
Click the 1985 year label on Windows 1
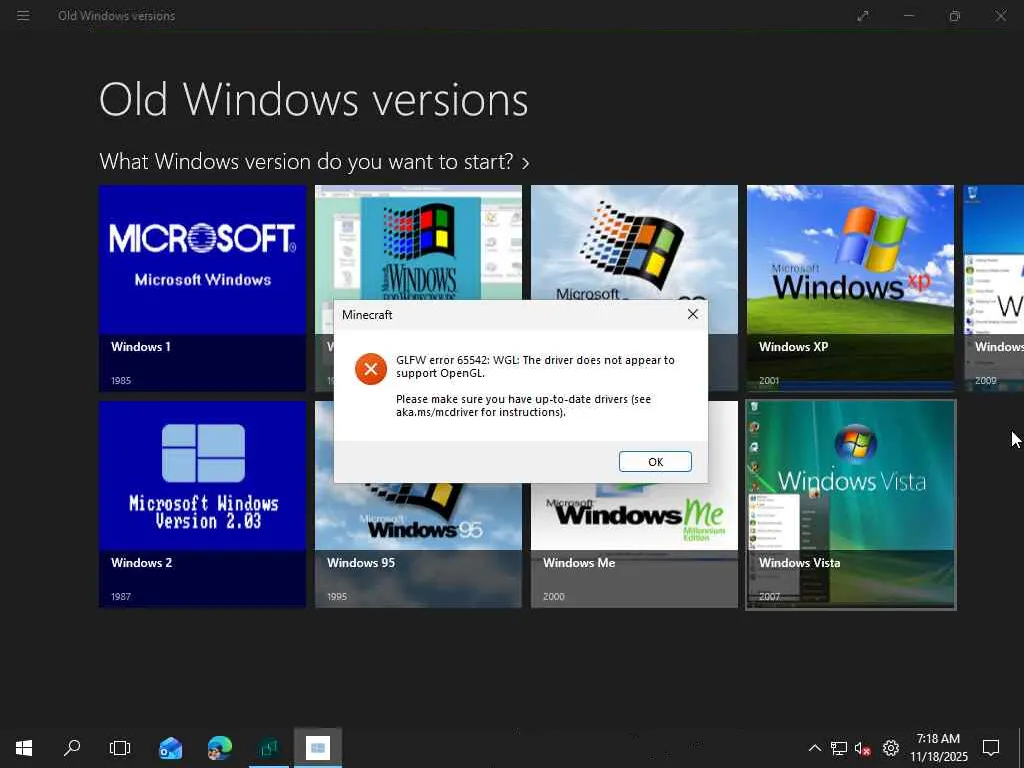[121, 381]
